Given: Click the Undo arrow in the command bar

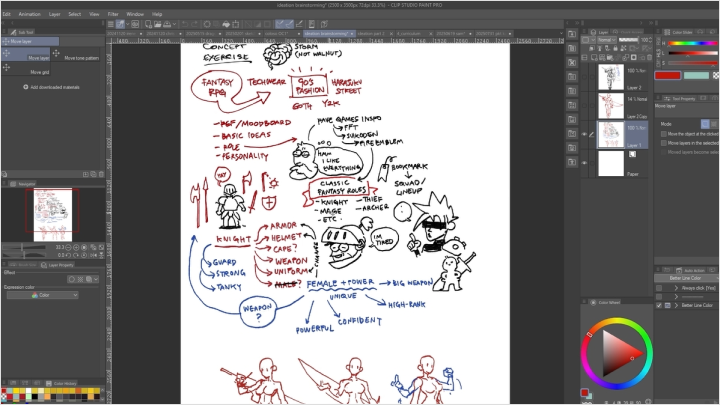Looking at the screenshot, I should (185, 24).
